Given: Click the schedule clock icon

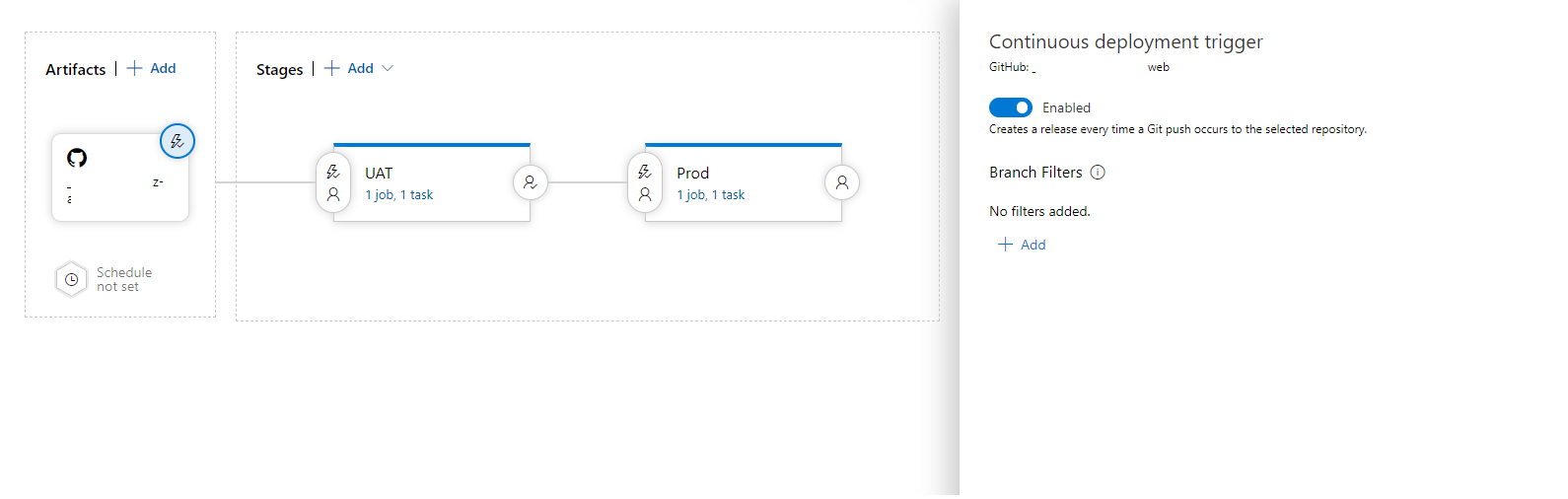Looking at the screenshot, I should coord(71,279).
